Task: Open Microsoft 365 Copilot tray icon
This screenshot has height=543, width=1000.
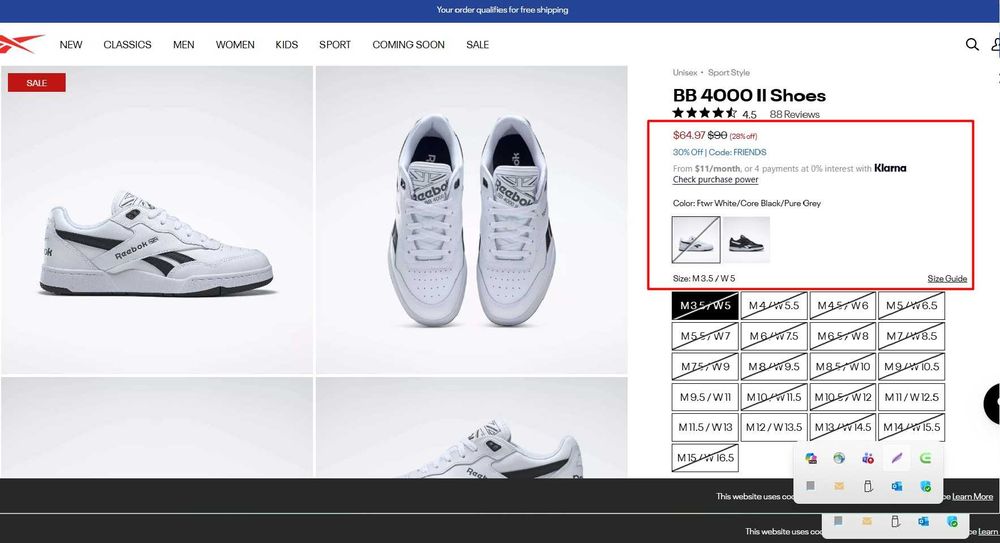Action: (x=811, y=458)
